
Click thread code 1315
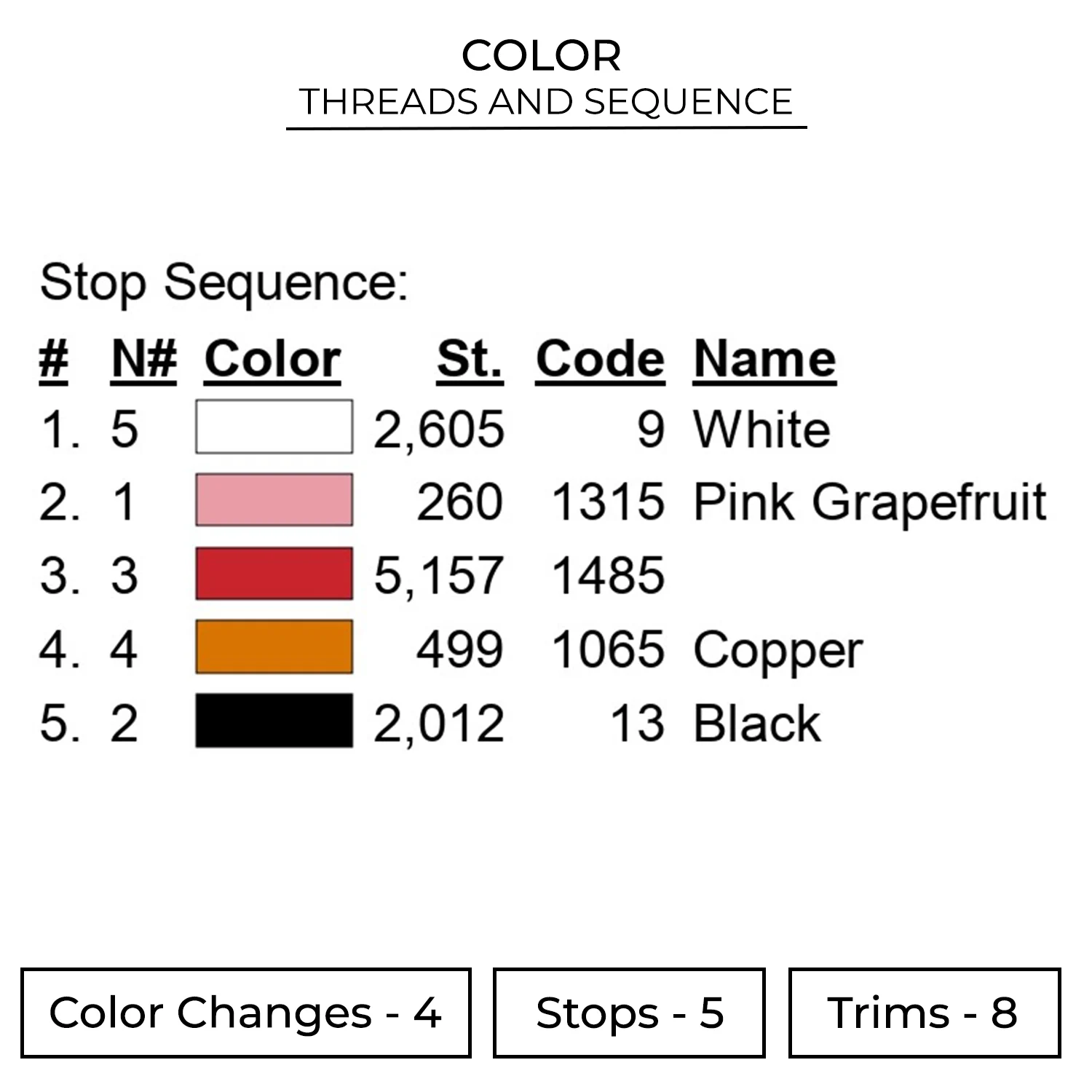pyautogui.click(x=608, y=502)
